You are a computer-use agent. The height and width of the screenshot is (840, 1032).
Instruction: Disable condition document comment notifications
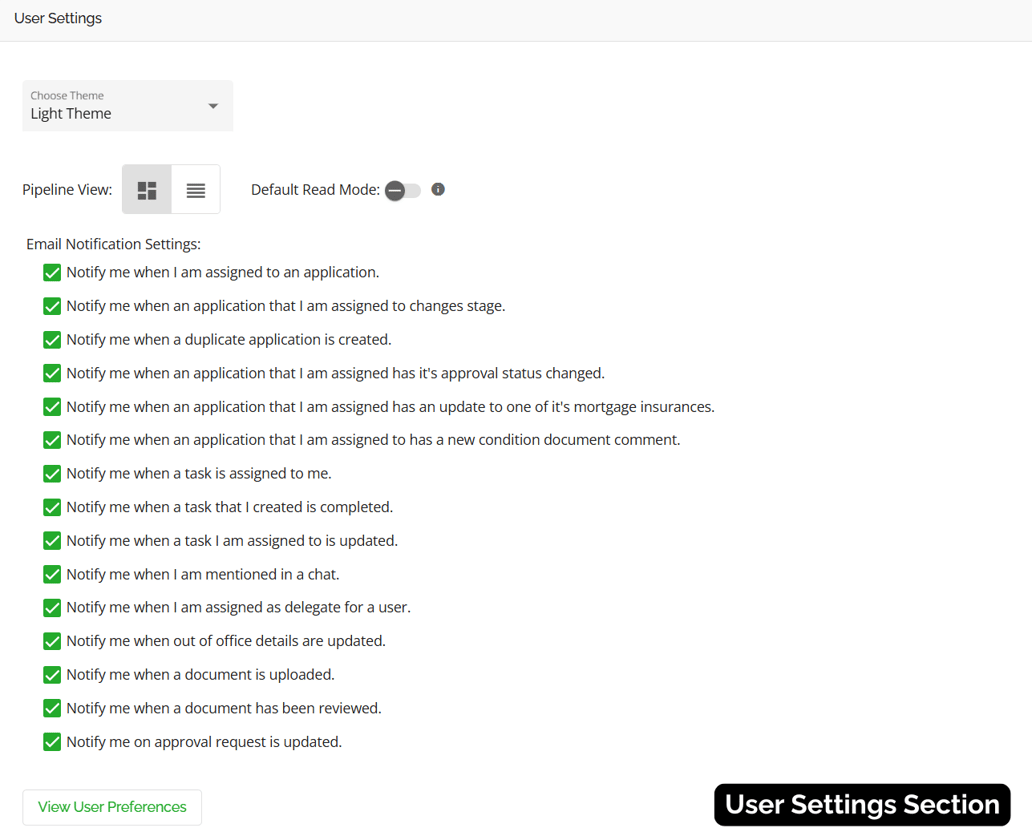click(51, 439)
